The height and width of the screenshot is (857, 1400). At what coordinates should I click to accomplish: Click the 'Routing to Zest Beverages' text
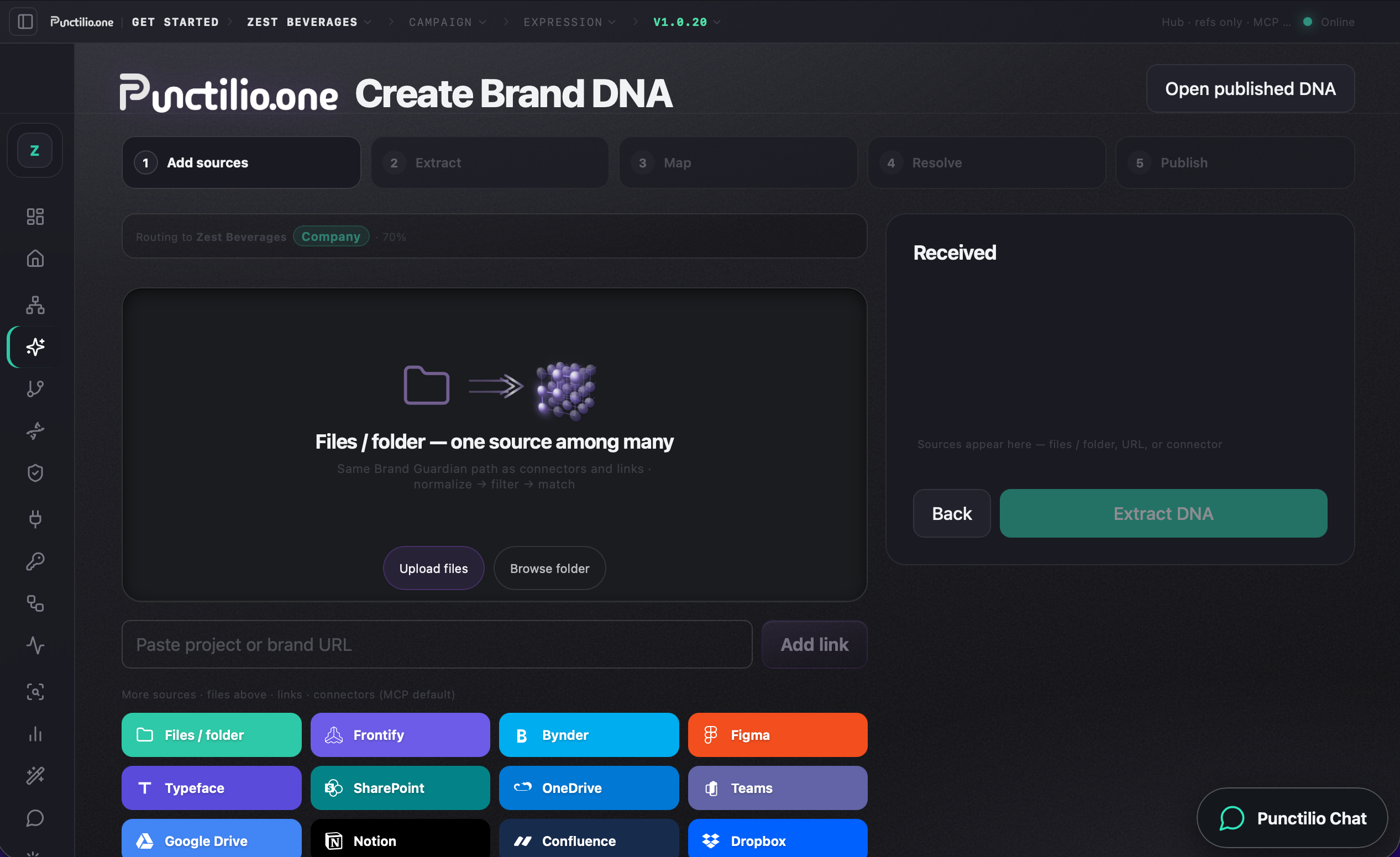pos(211,237)
